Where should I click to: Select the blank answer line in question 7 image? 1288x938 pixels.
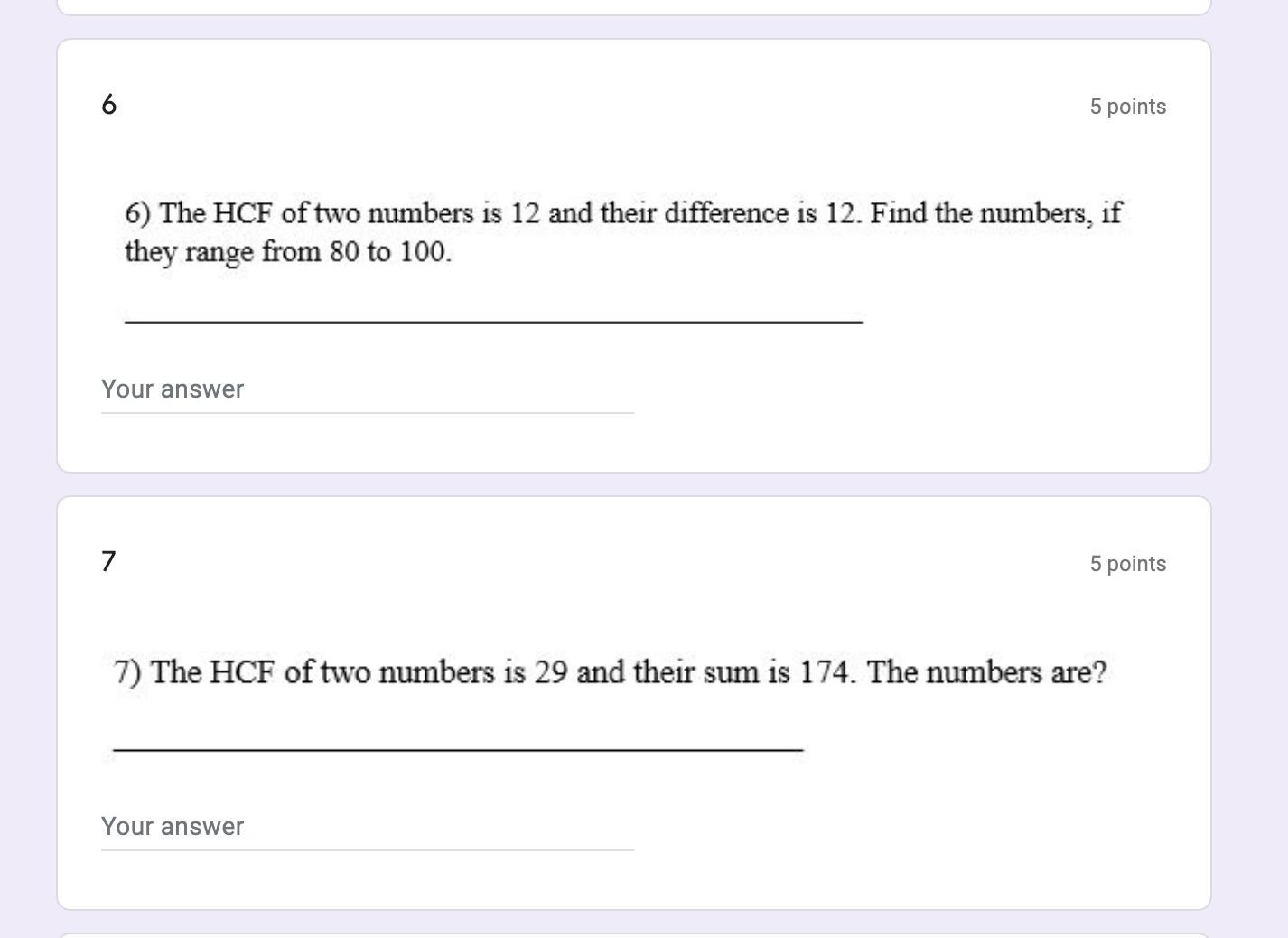[457, 749]
